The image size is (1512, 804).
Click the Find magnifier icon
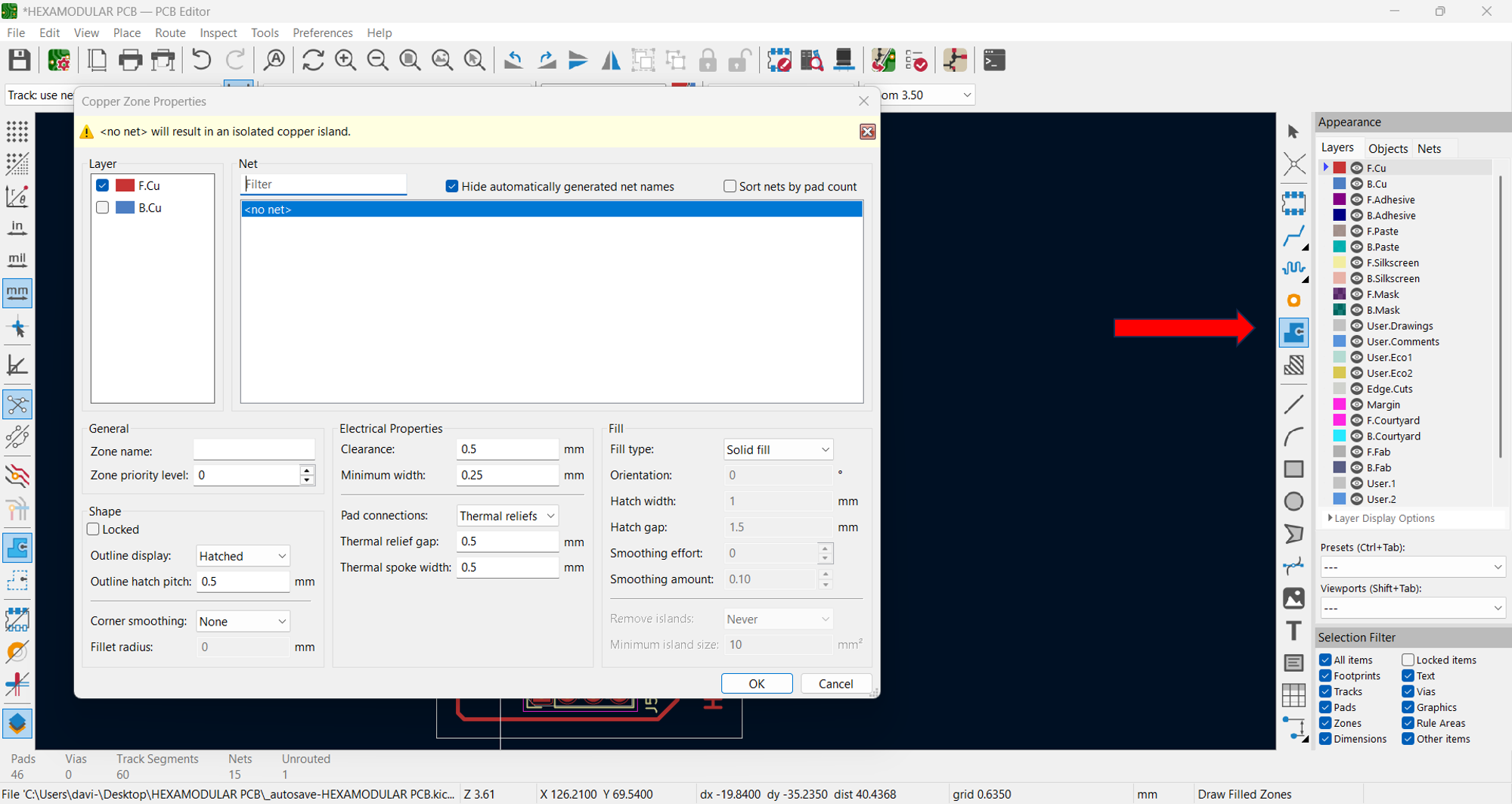pyautogui.click(x=274, y=60)
